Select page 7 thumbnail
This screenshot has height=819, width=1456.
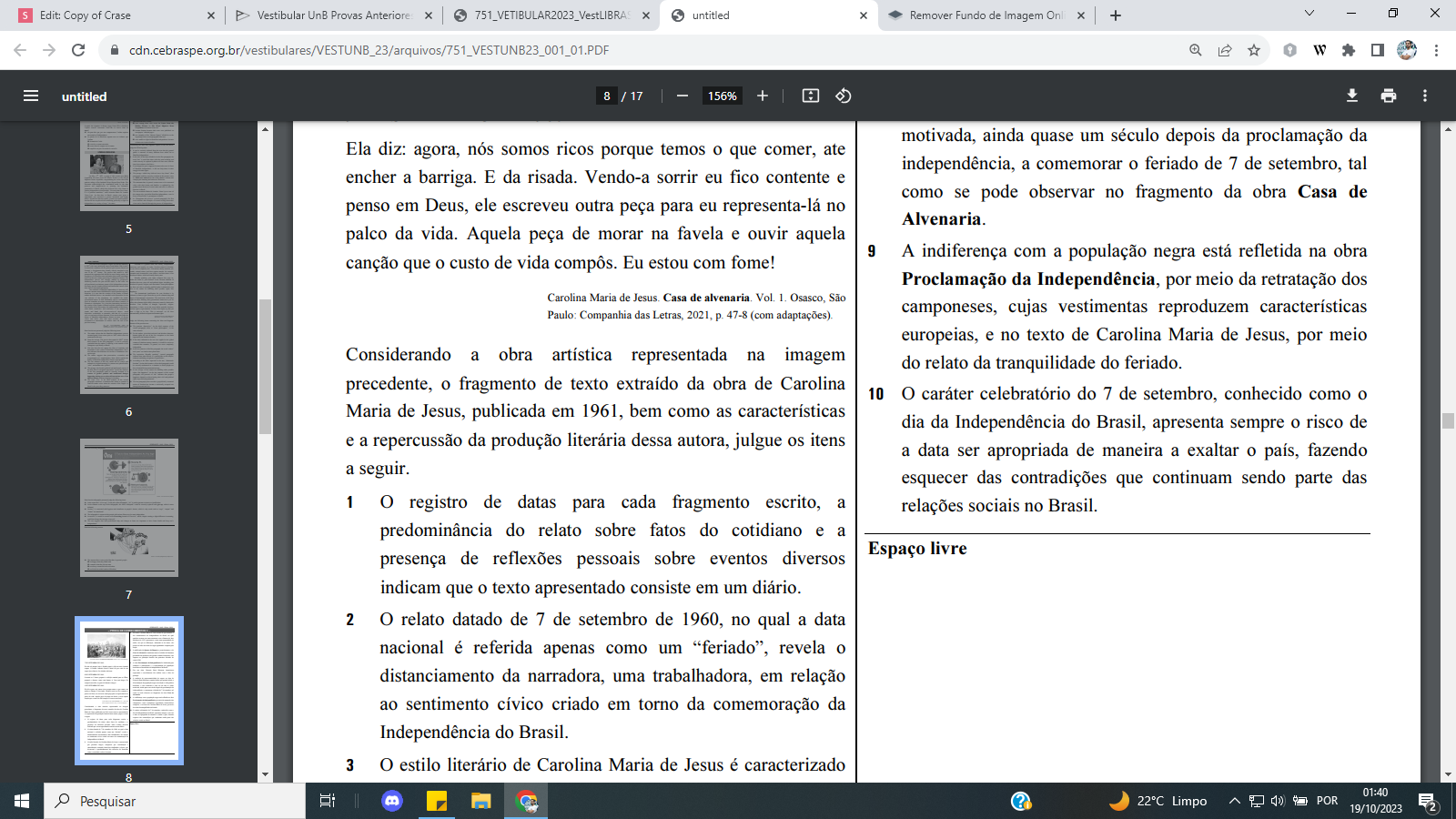point(129,508)
